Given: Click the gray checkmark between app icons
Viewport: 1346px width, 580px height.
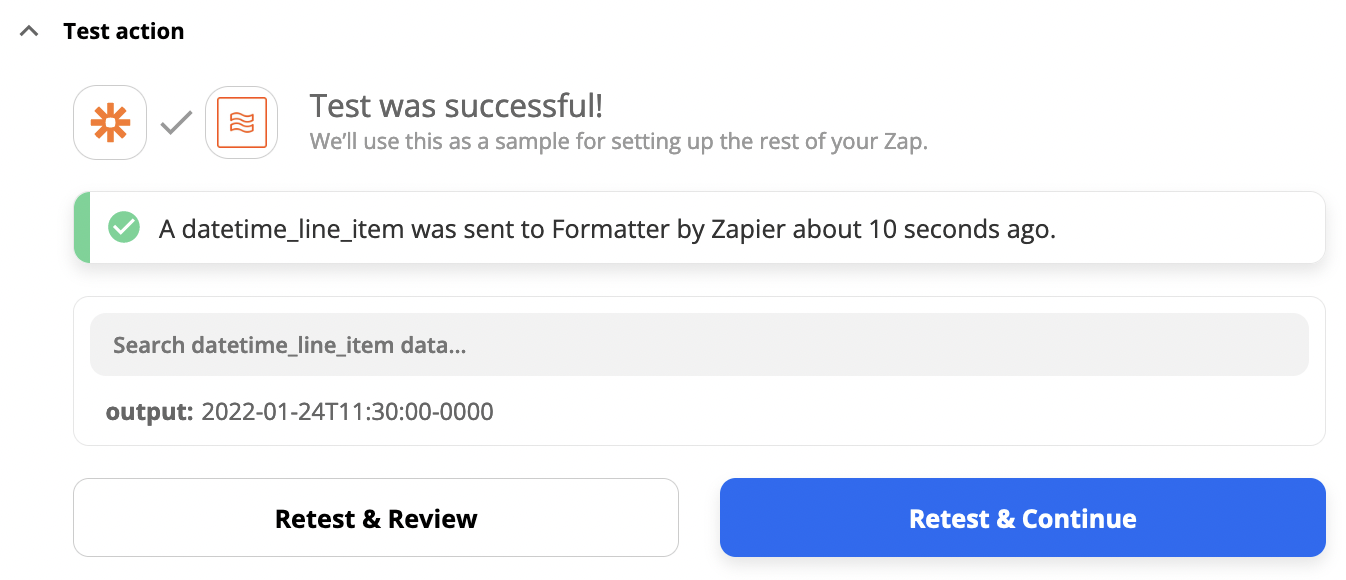Looking at the screenshot, I should click(x=176, y=123).
